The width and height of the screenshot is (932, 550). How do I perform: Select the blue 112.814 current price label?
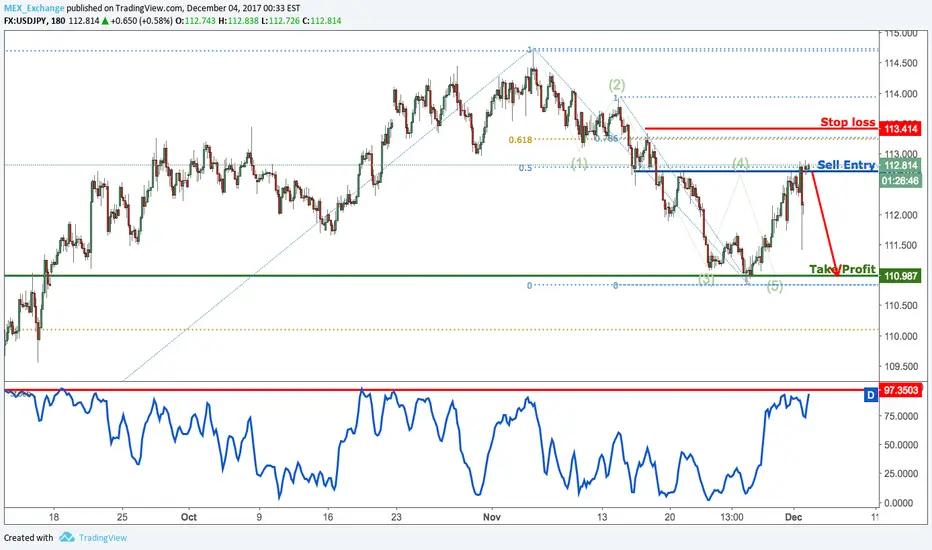901,166
